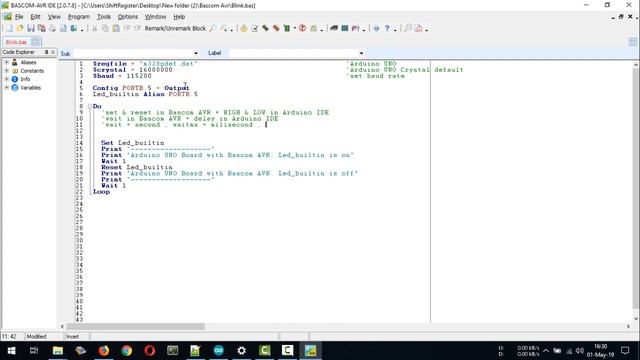
Task: Click the Find magnifier toolbar icon
Action: (x=212, y=28)
